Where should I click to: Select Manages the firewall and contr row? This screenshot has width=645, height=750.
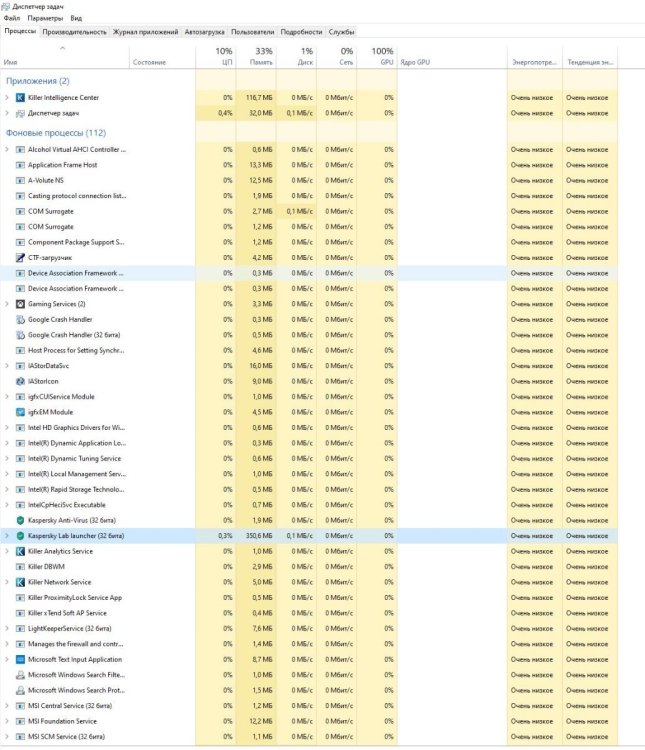pyautogui.click(x=309, y=644)
